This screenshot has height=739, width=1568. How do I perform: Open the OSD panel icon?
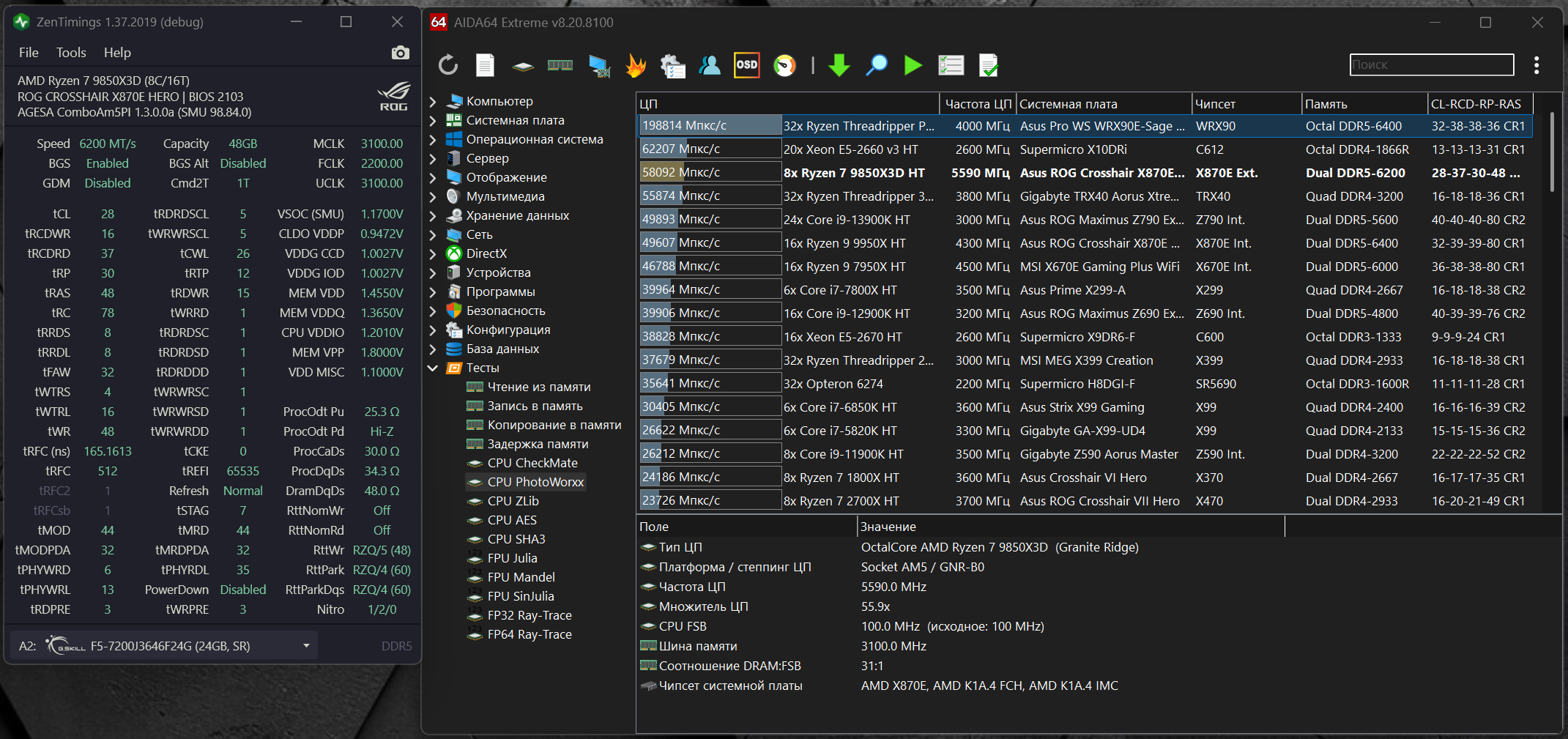click(746, 65)
